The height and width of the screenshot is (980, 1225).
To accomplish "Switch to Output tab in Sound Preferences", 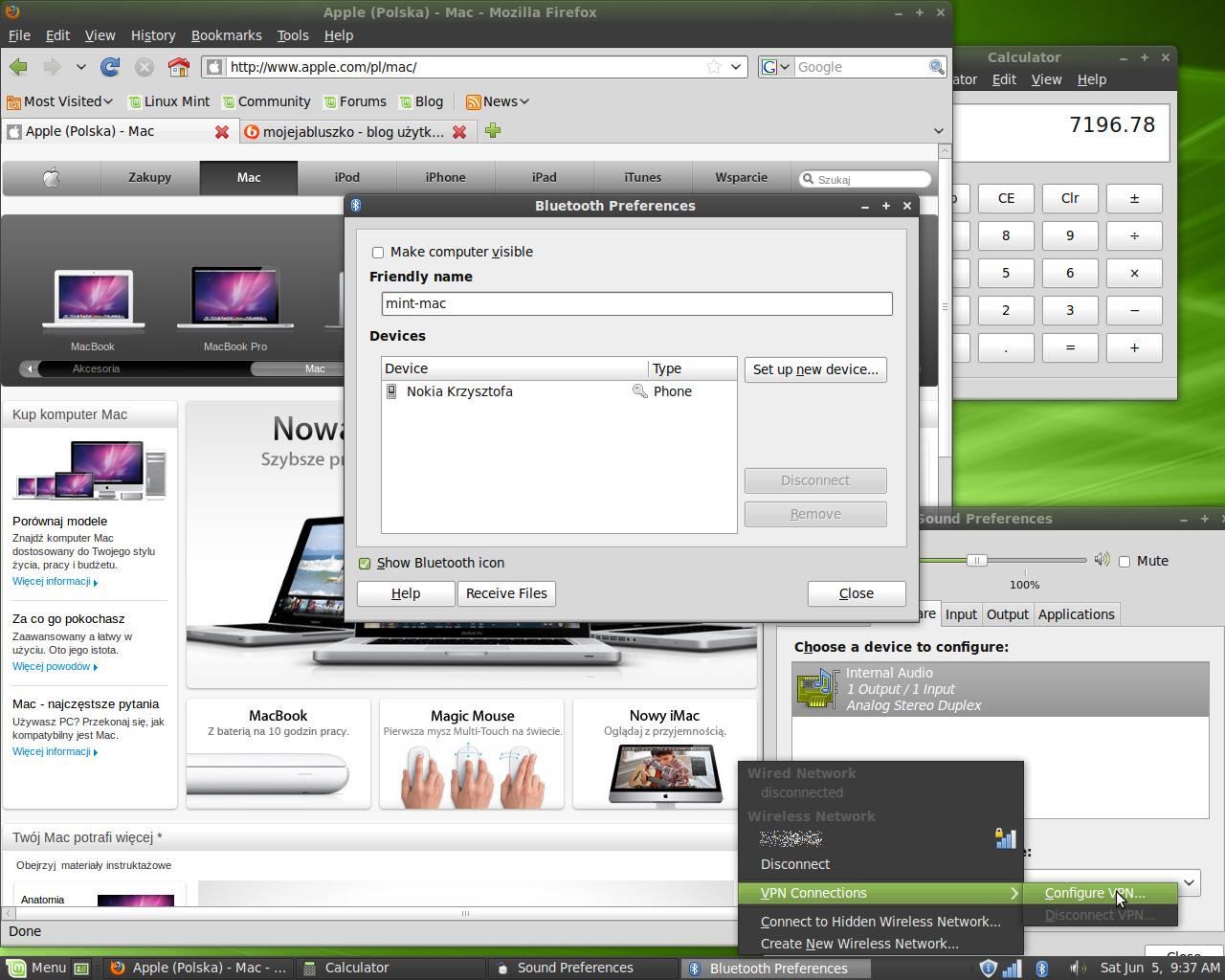I will pos(1007,614).
